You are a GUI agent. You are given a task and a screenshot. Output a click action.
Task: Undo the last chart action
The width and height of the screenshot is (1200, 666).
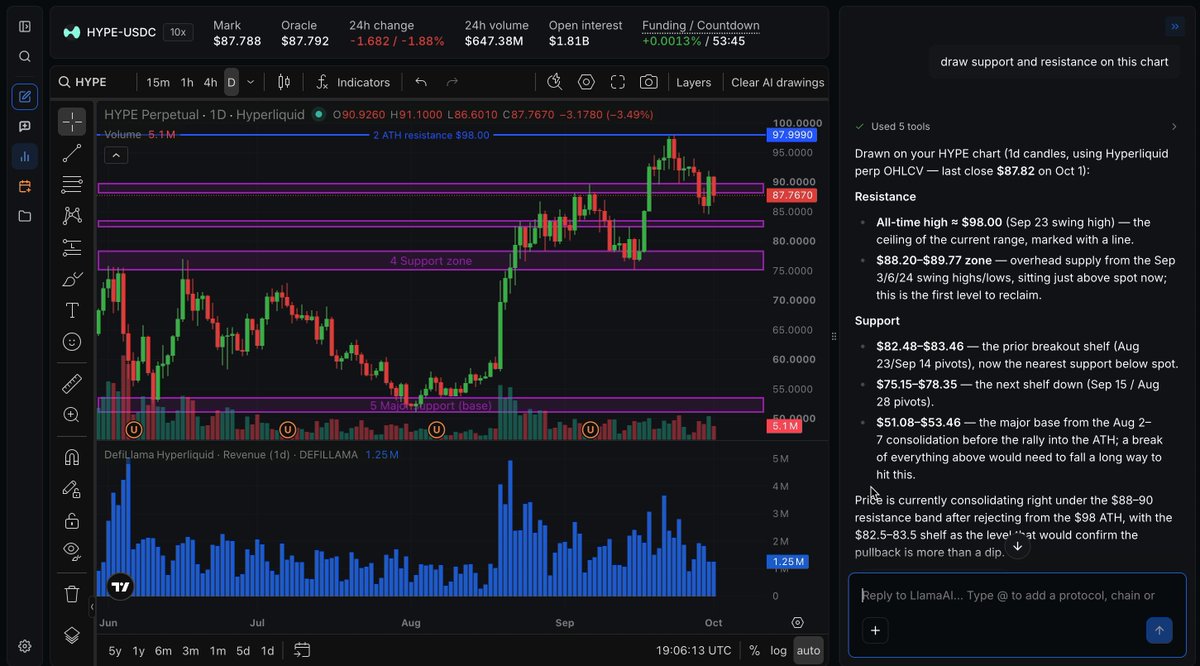point(421,82)
